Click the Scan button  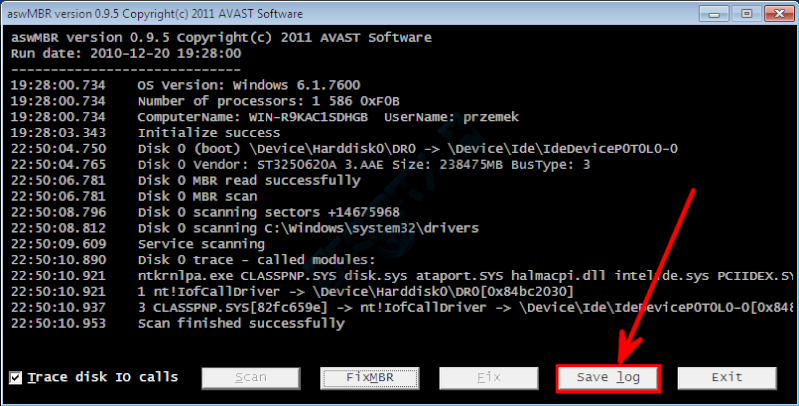(251, 378)
